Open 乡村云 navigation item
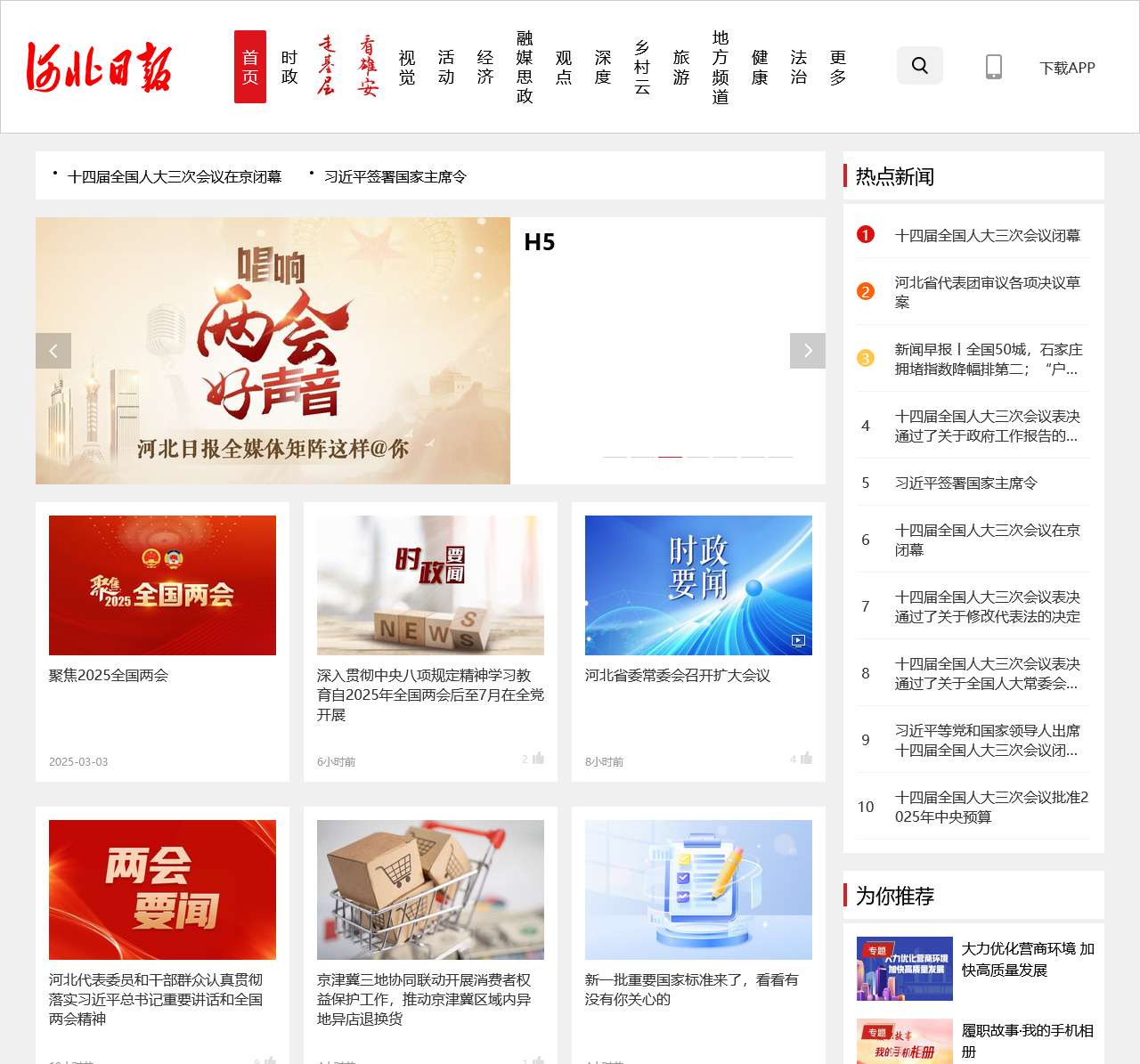 (x=642, y=67)
